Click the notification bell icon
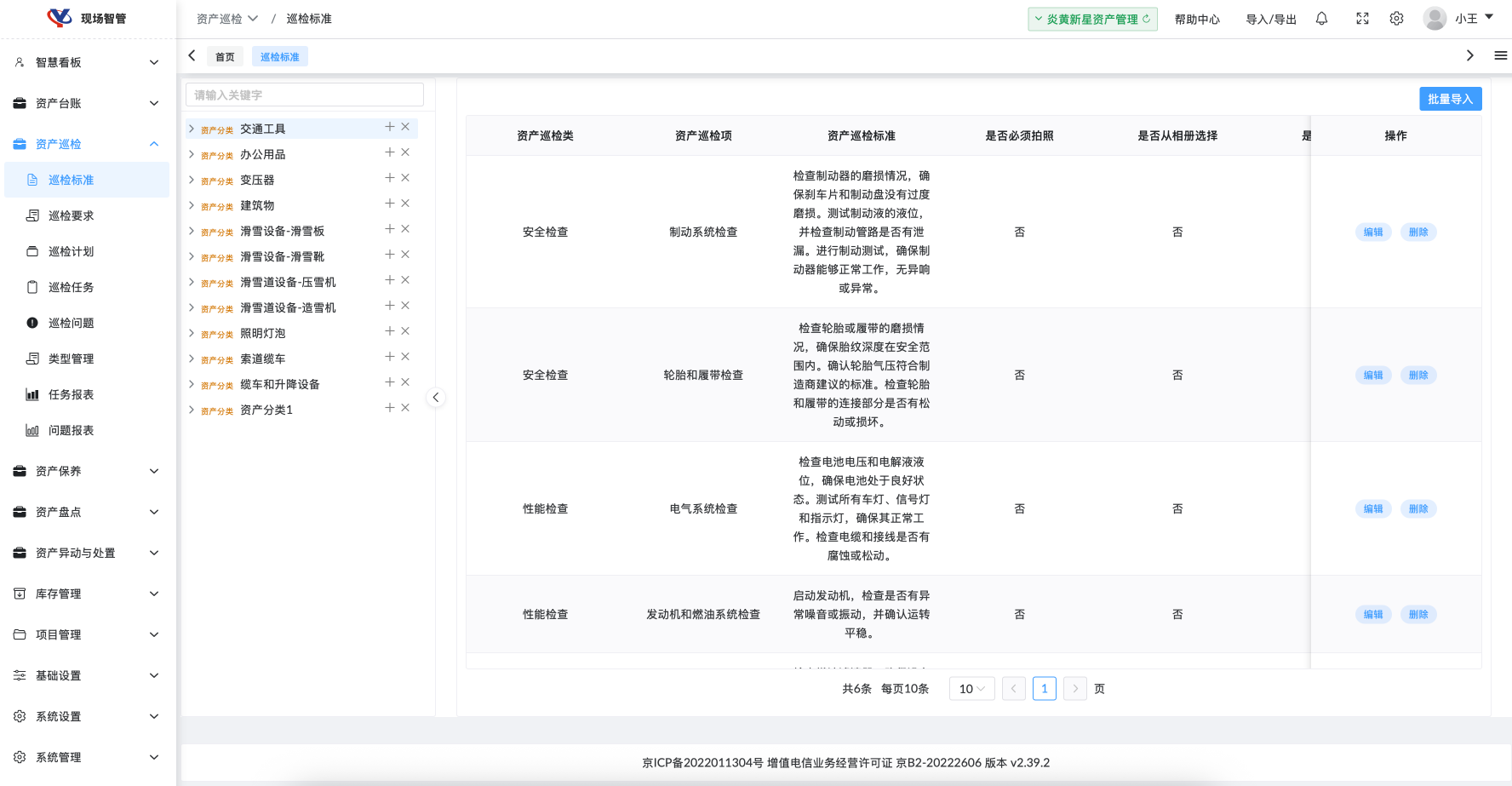 1321,19
